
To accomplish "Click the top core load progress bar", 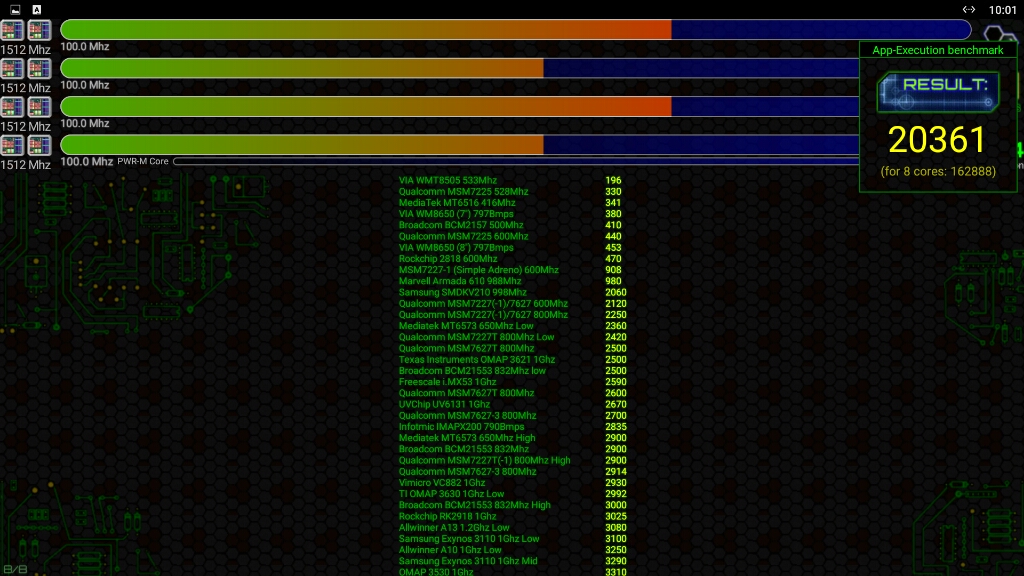I will click(x=516, y=29).
